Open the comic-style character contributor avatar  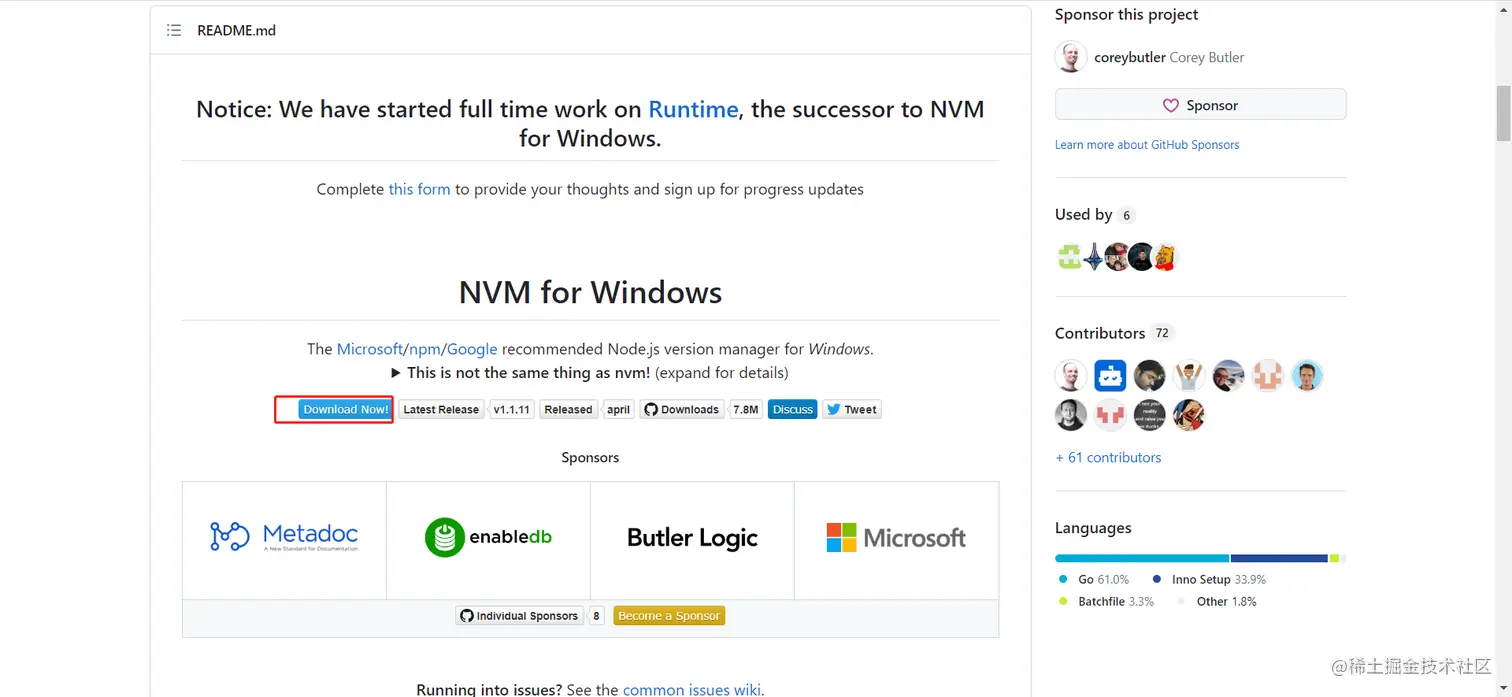pyautogui.click(x=1189, y=415)
